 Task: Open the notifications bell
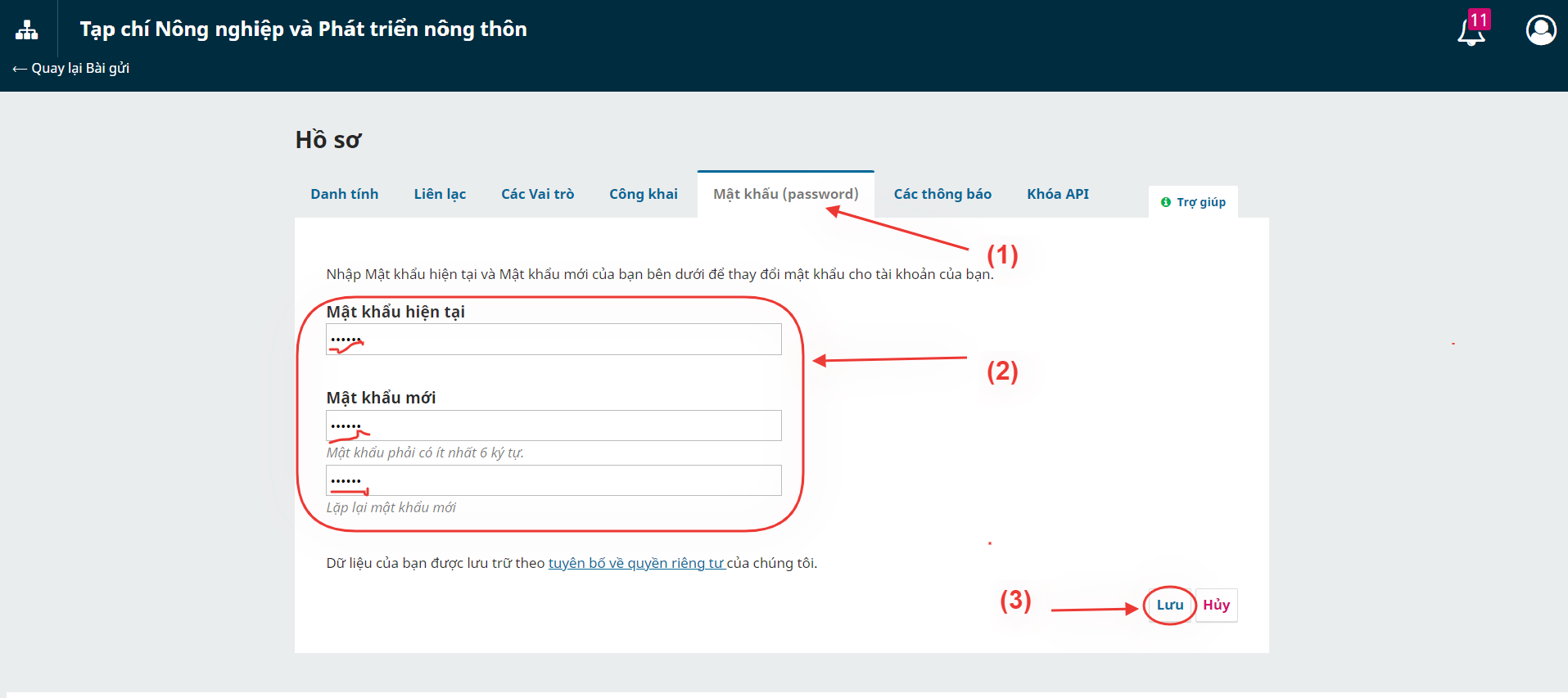[x=1471, y=32]
